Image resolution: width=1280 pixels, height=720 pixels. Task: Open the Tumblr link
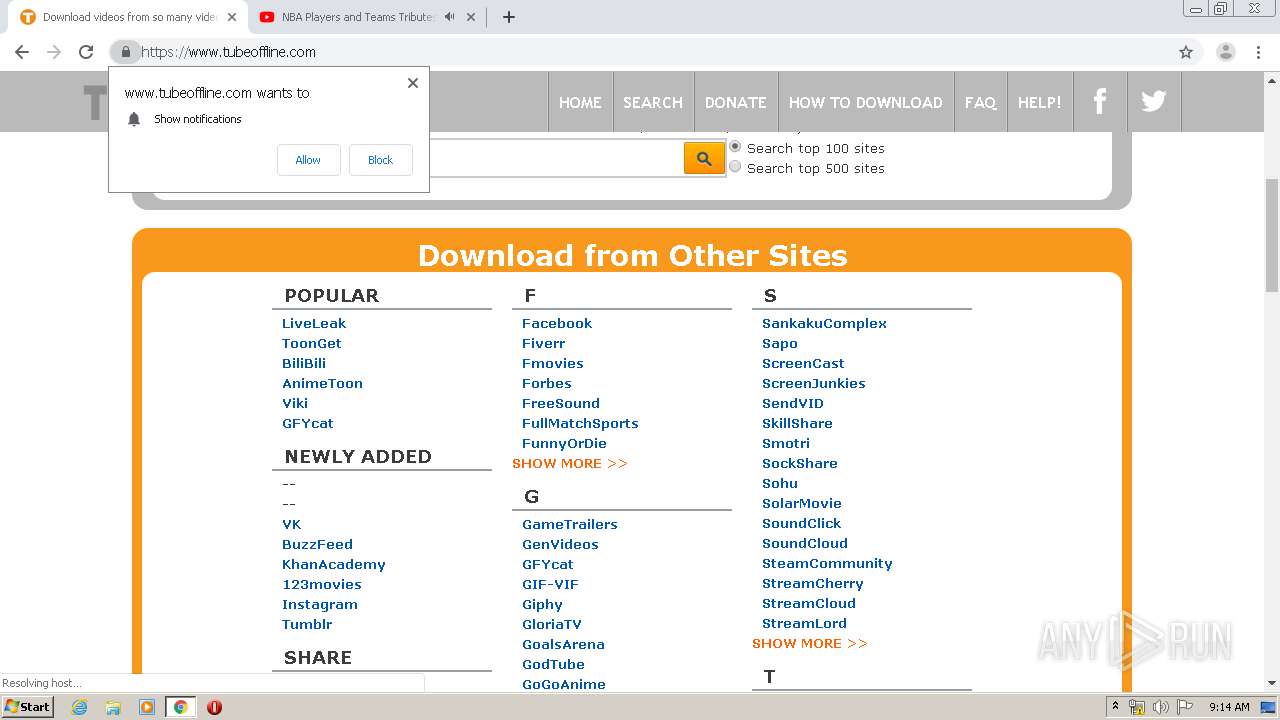click(x=307, y=624)
